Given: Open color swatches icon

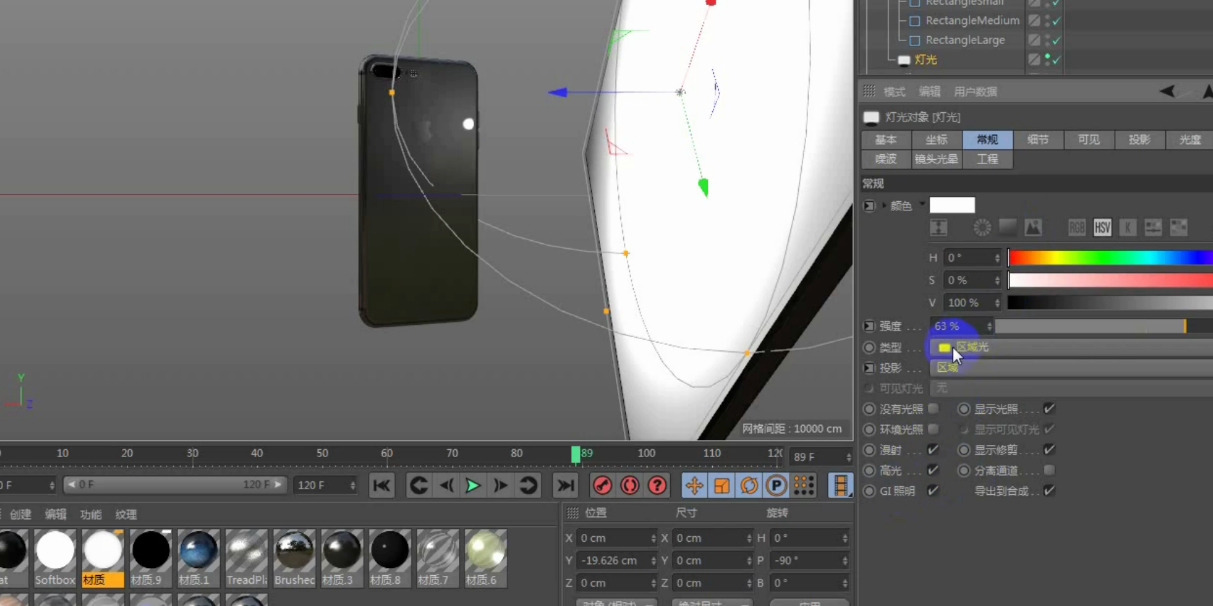Looking at the screenshot, I should click(x=1179, y=228).
